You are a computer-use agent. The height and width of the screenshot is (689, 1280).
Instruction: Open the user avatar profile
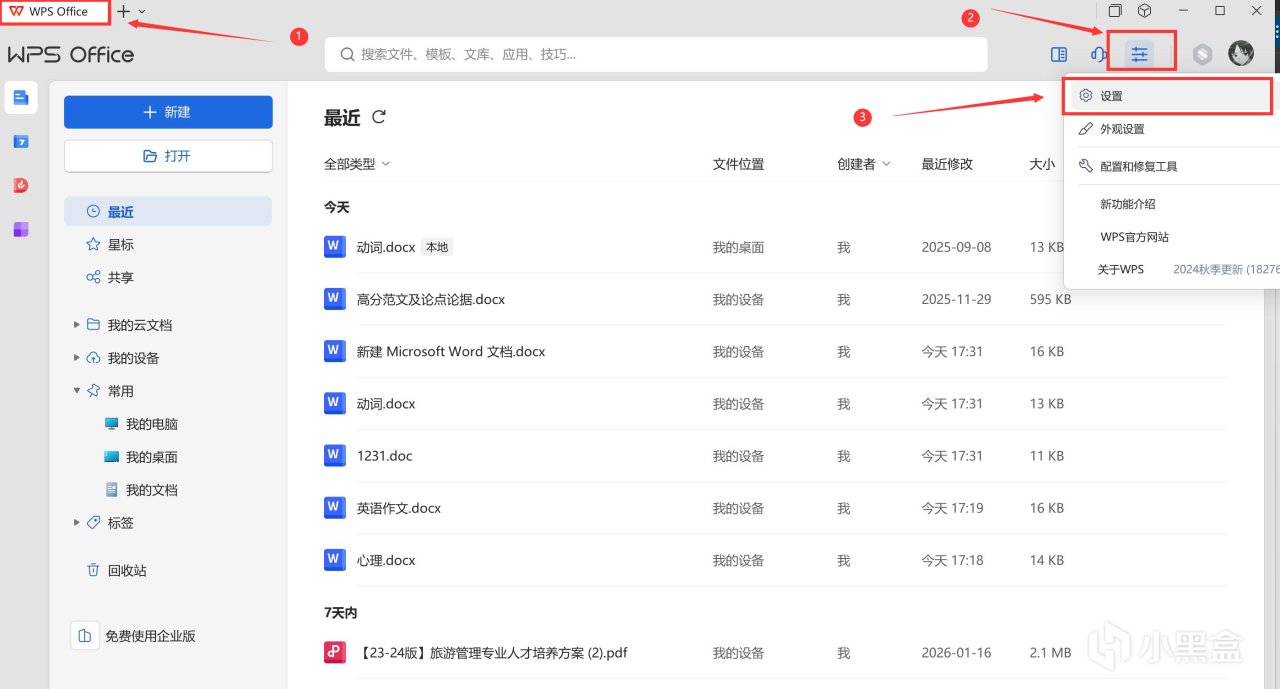[1241, 54]
